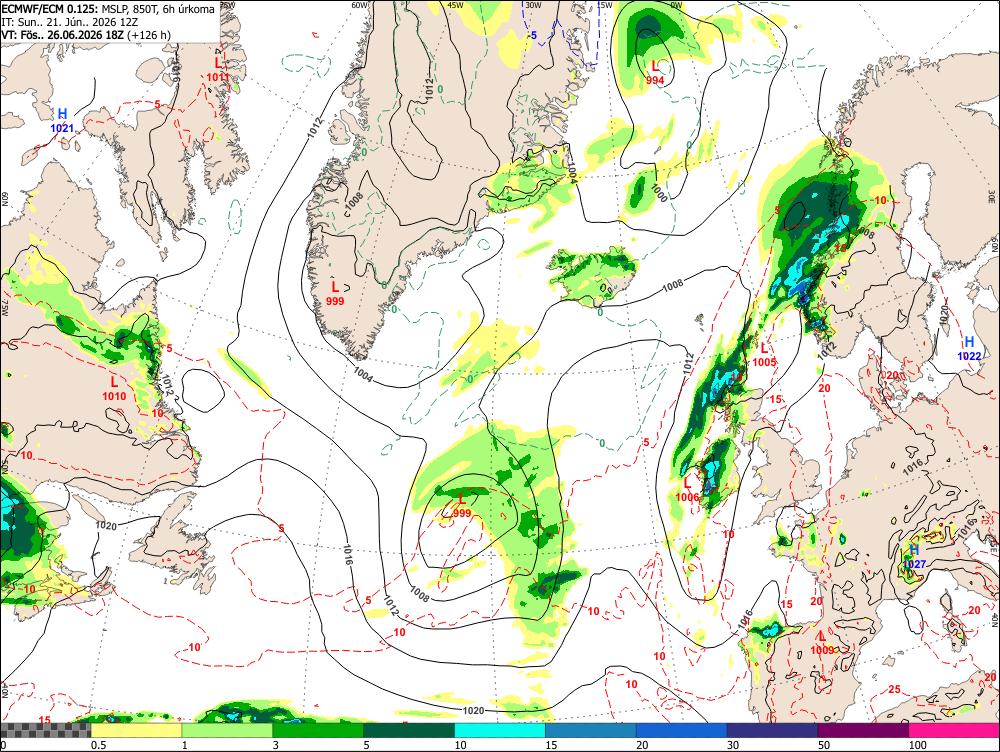This screenshot has width=1000, height=752.
Task: Select the yellow 0.5–1 legend swatch
Action: [136, 730]
